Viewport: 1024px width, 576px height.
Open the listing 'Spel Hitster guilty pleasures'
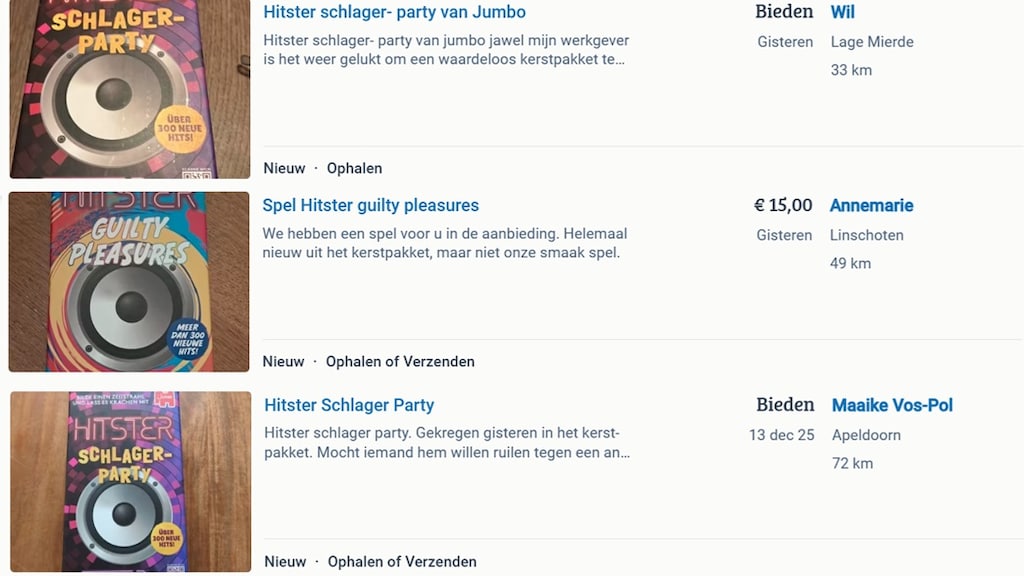point(370,205)
